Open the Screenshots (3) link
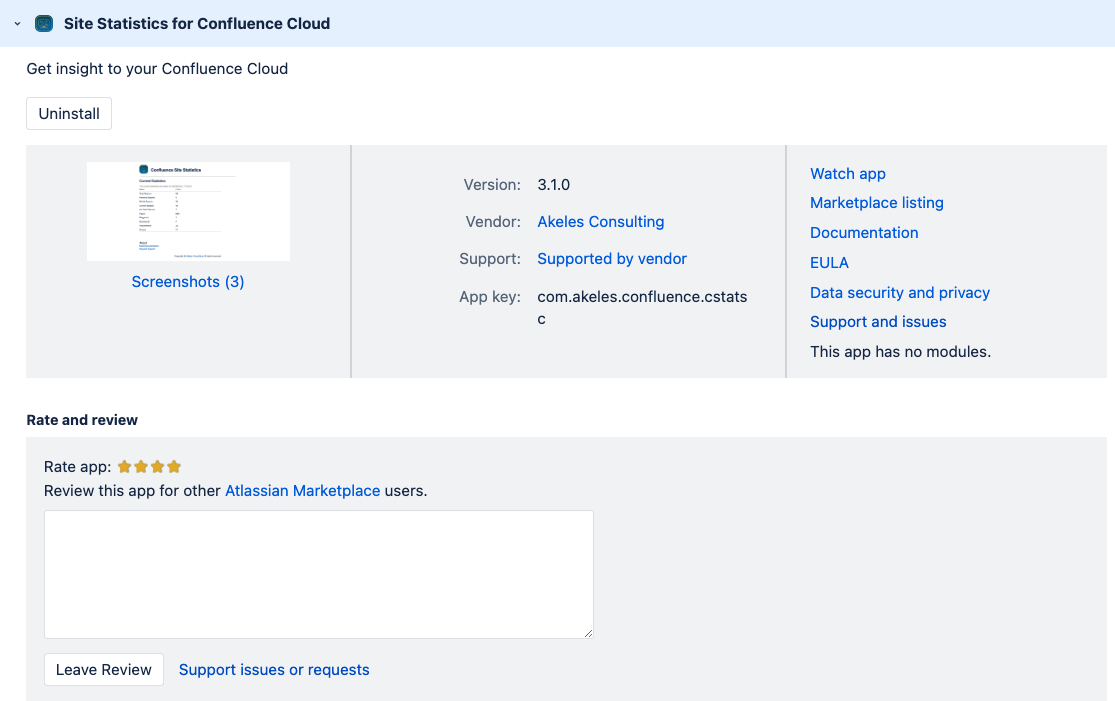 coord(188,282)
